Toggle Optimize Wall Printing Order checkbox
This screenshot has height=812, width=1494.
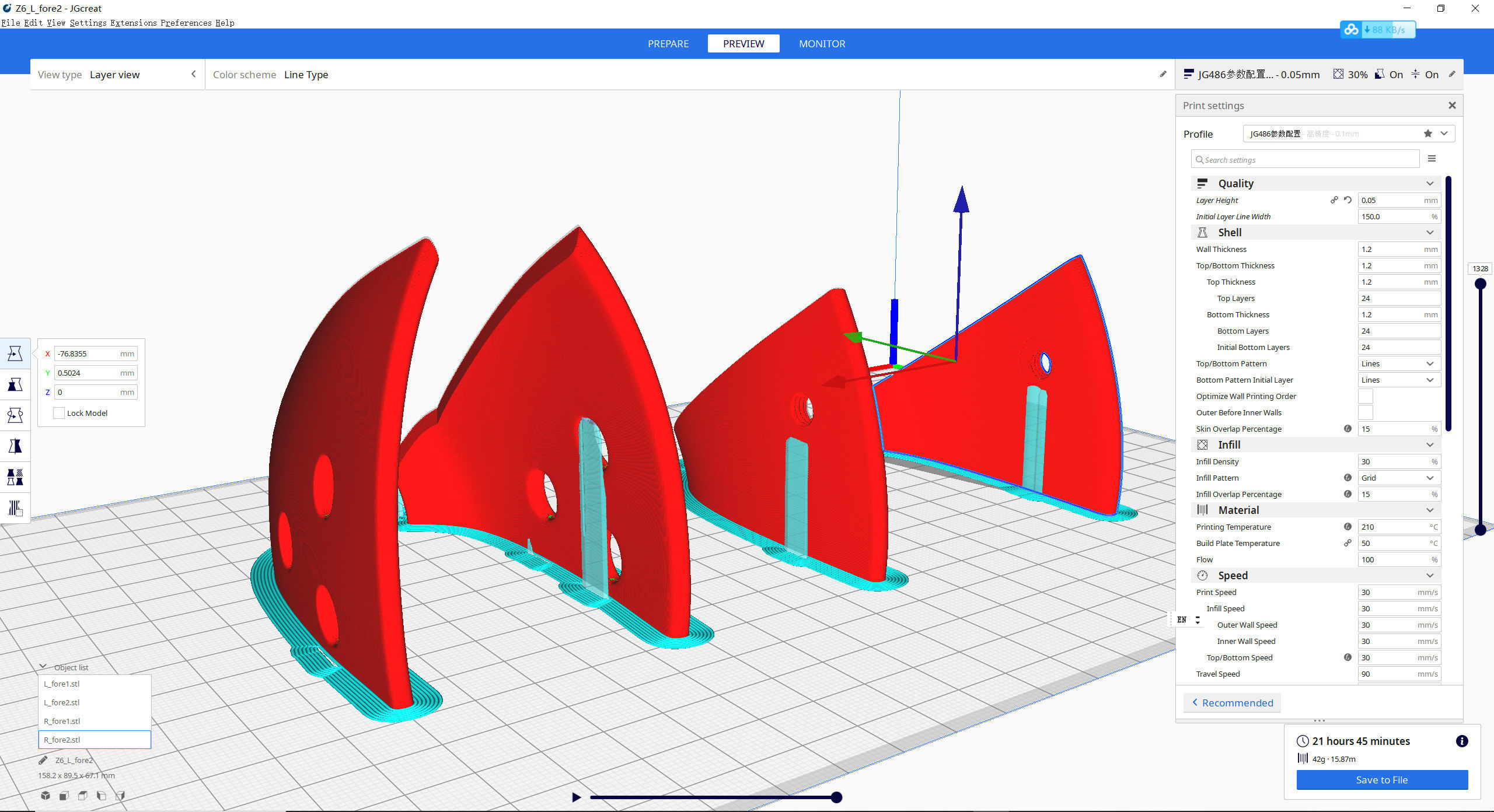click(1366, 396)
